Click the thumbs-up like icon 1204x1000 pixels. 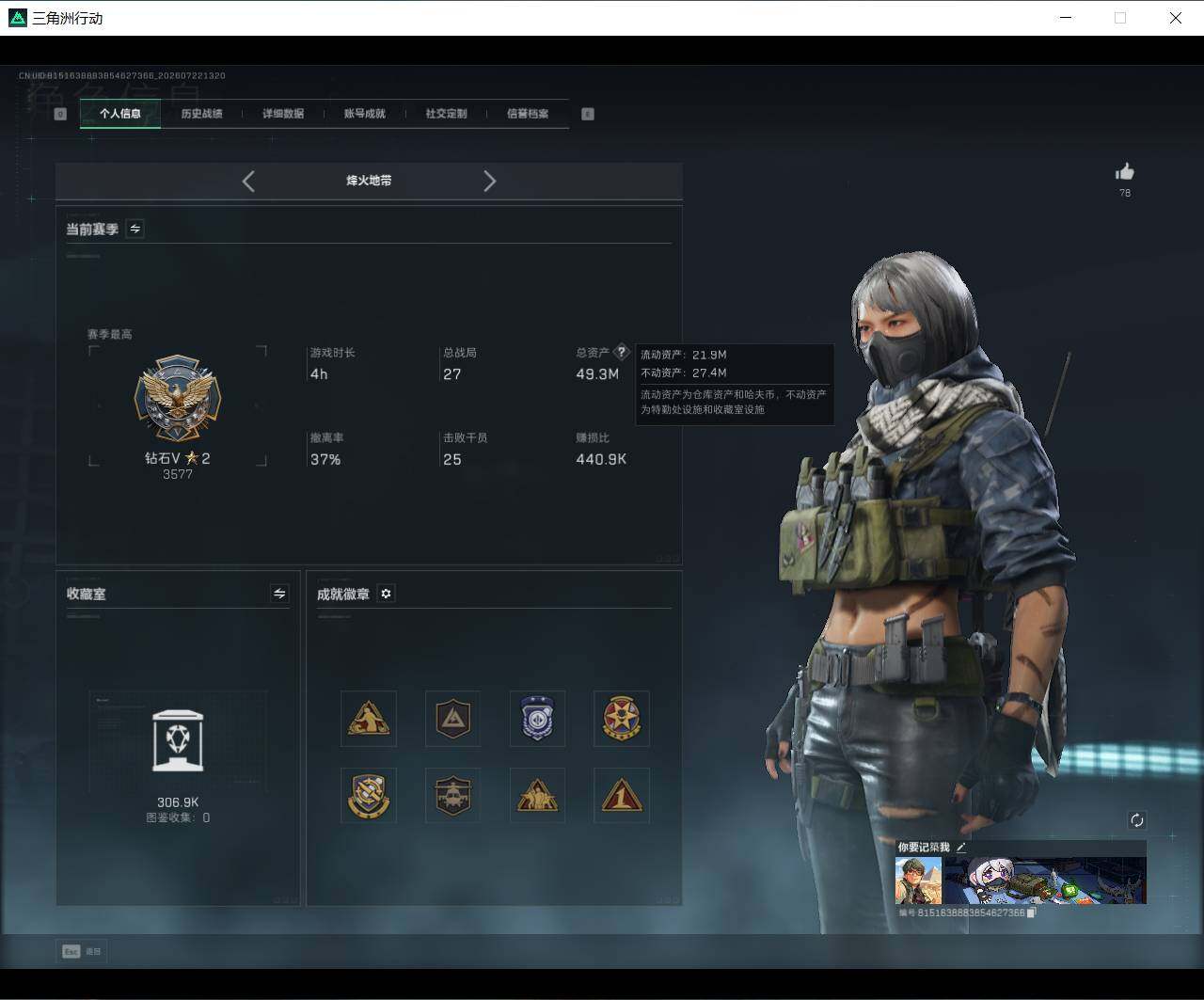(x=1124, y=171)
